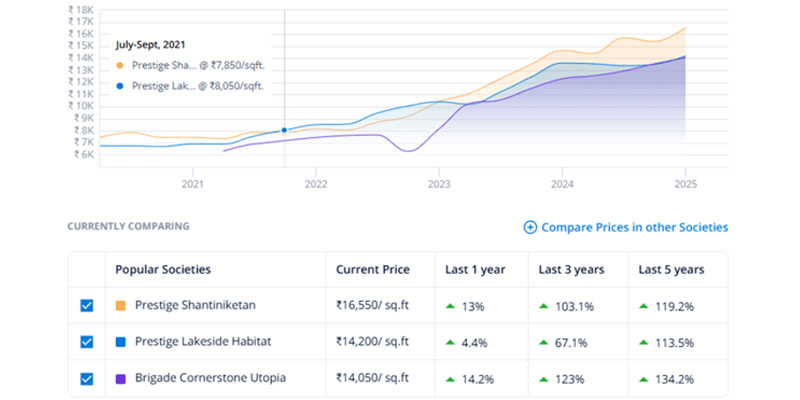Image resolution: width=800 pixels, height=400 pixels.
Task: Click the green arrow beside 123%
Action: pyautogui.click(x=544, y=379)
